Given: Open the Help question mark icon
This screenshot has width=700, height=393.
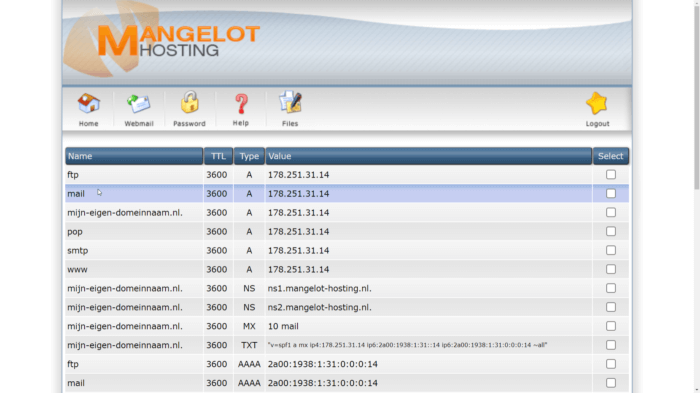Looking at the screenshot, I should 241,104.
